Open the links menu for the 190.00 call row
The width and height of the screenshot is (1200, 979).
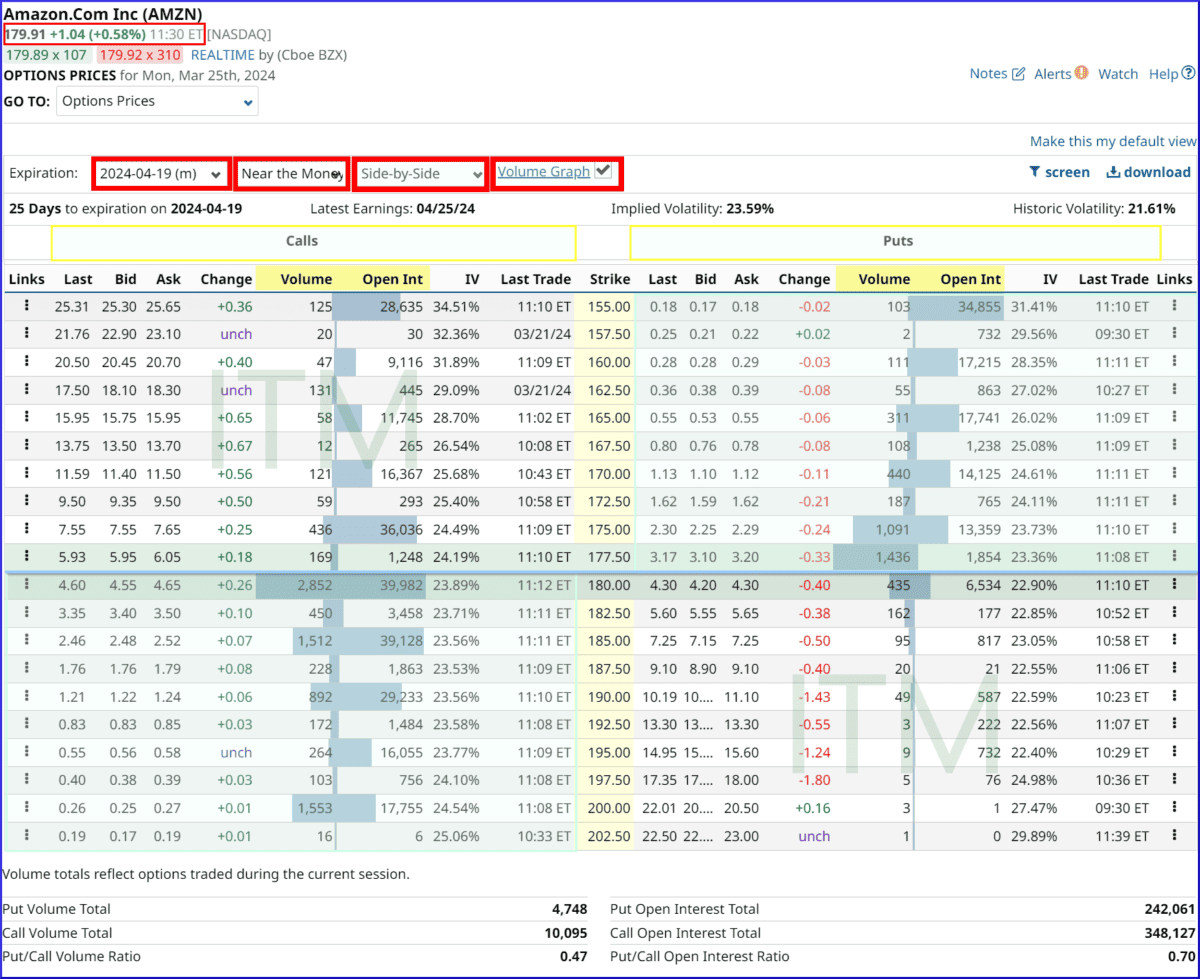(27, 696)
